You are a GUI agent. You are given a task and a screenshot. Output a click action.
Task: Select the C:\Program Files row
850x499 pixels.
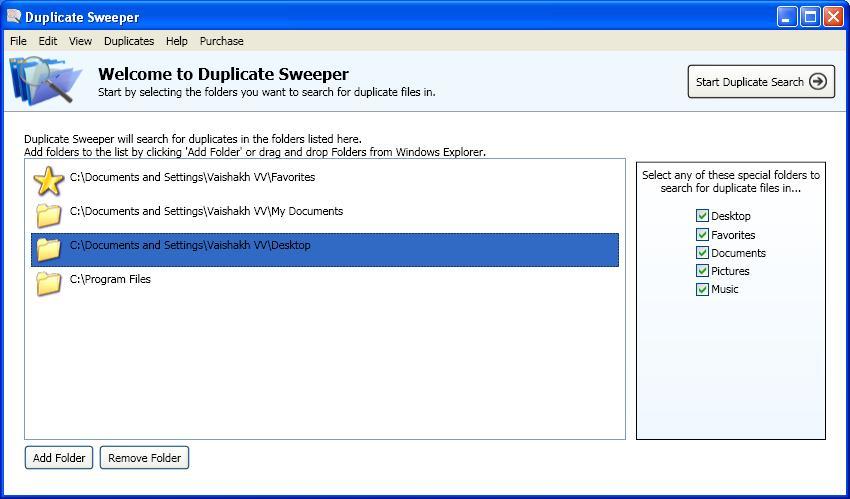325,284
